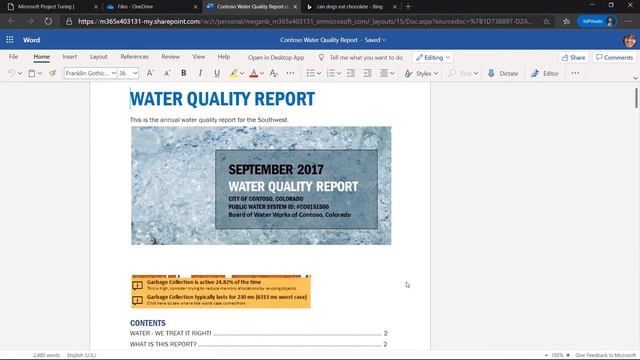The width and height of the screenshot is (640, 360).
Task: Add this page to favorites star
Action: [547, 21]
